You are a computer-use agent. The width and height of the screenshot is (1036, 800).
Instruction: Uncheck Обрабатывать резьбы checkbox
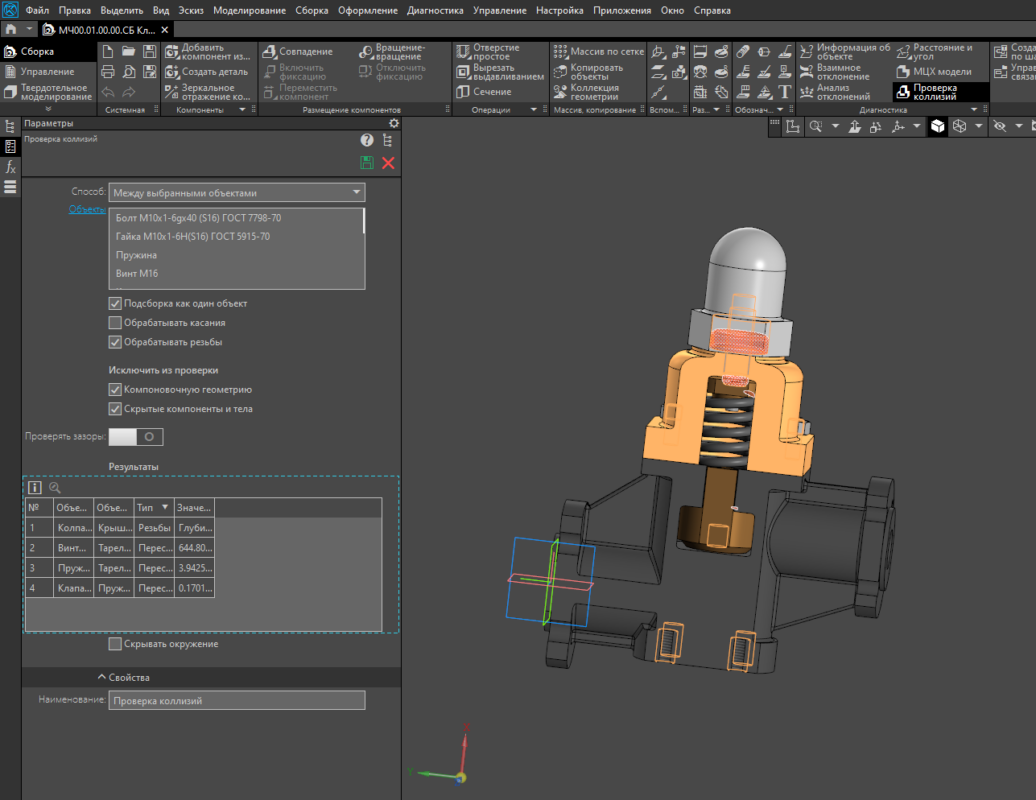pos(115,342)
